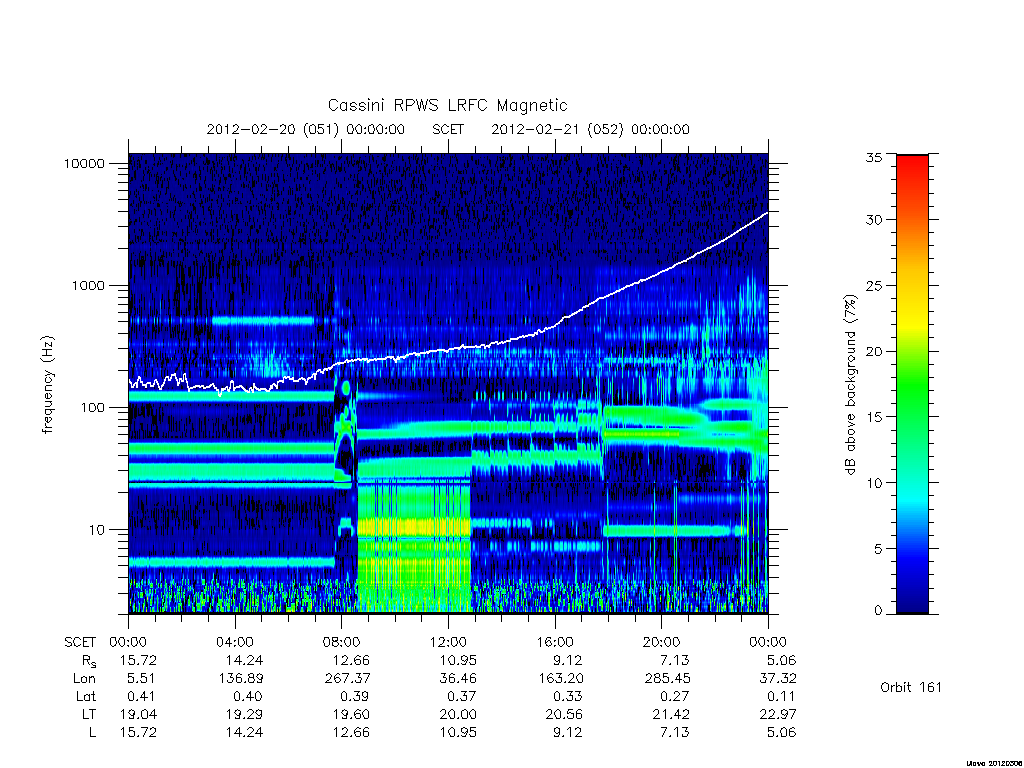Click the 'LT' row label
1024x768 pixels.
click(89, 714)
